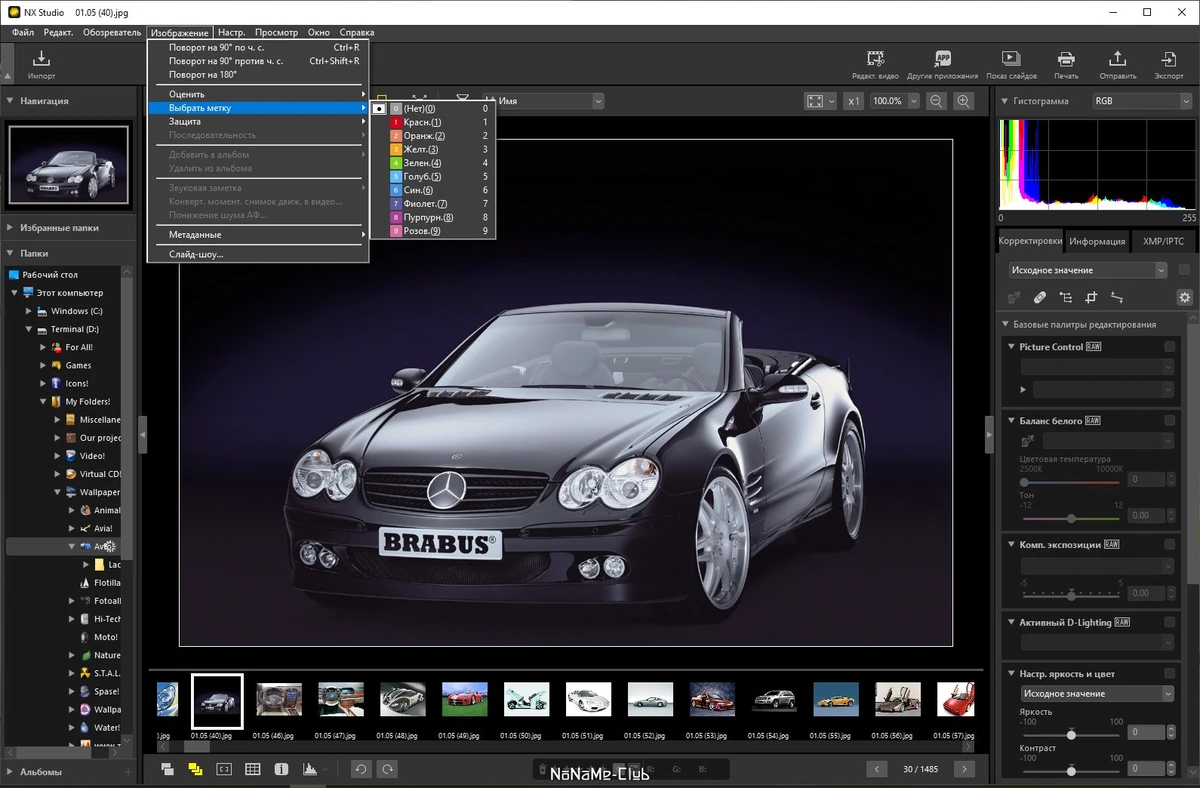Open the Файл menu
Screen dimensions: 1200x788
point(23,33)
